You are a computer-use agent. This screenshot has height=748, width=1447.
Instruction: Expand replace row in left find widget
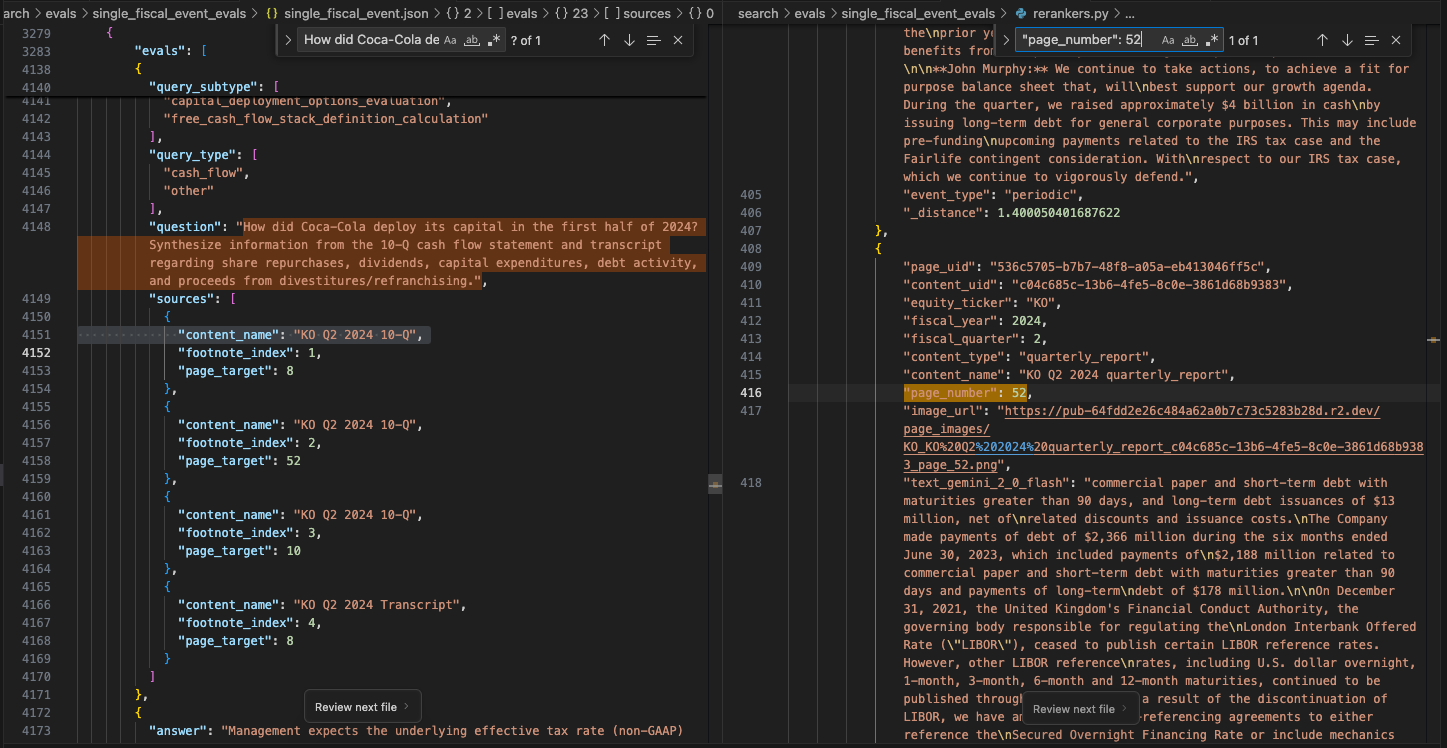(x=288, y=40)
